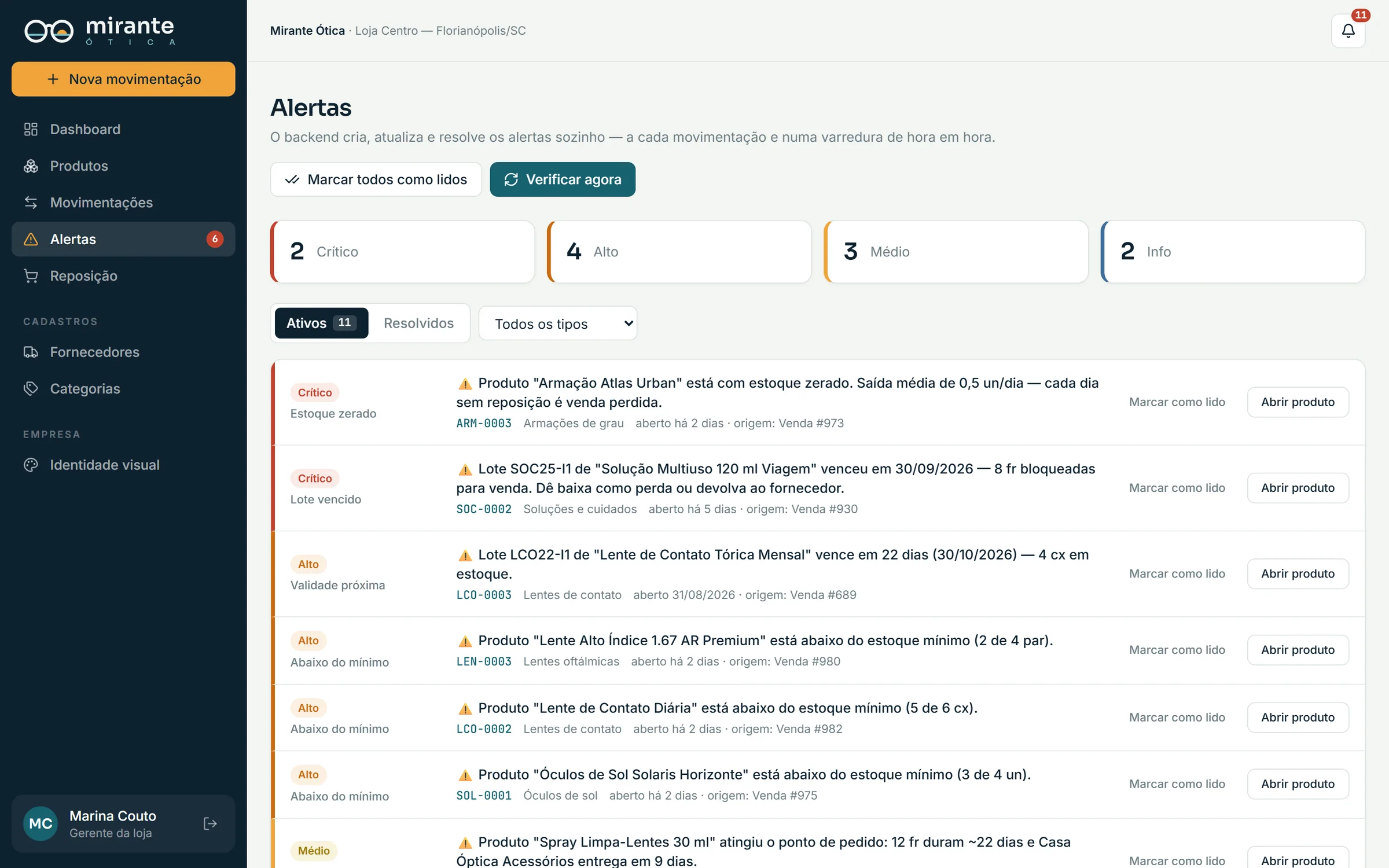The image size is (1389, 868).
Task: Click product code SOL-0001
Action: [484, 796]
